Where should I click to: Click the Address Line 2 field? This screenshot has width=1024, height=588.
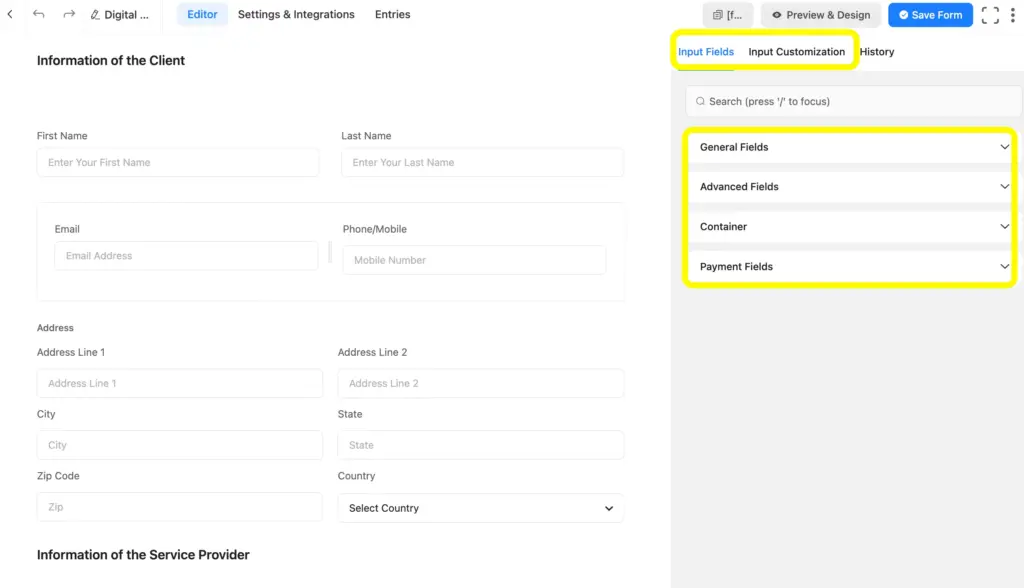click(x=481, y=383)
